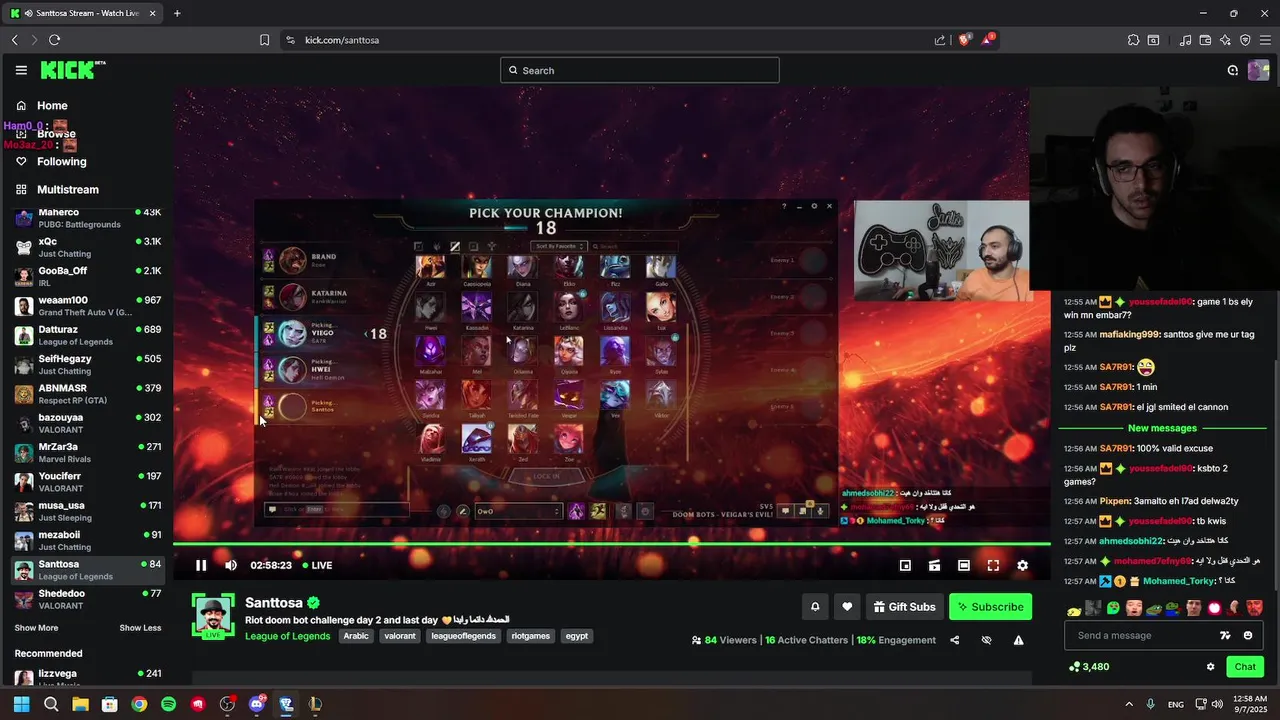The height and width of the screenshot is (720, 1280).
Task: Open the emoji picker in chat
Action: pyautogui.click(x=1248, y=635)
